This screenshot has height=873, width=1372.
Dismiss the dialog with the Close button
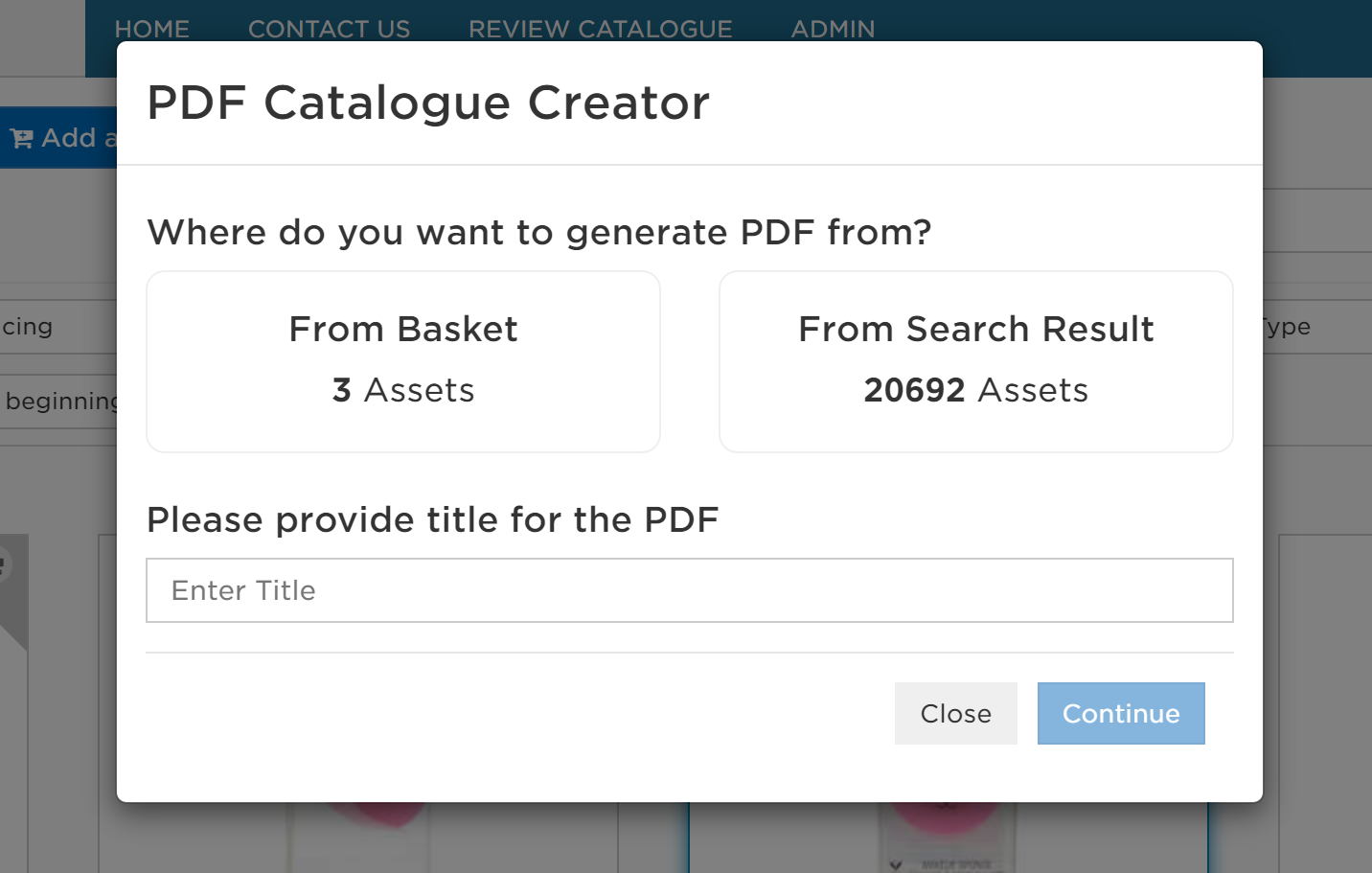(956, 713)
